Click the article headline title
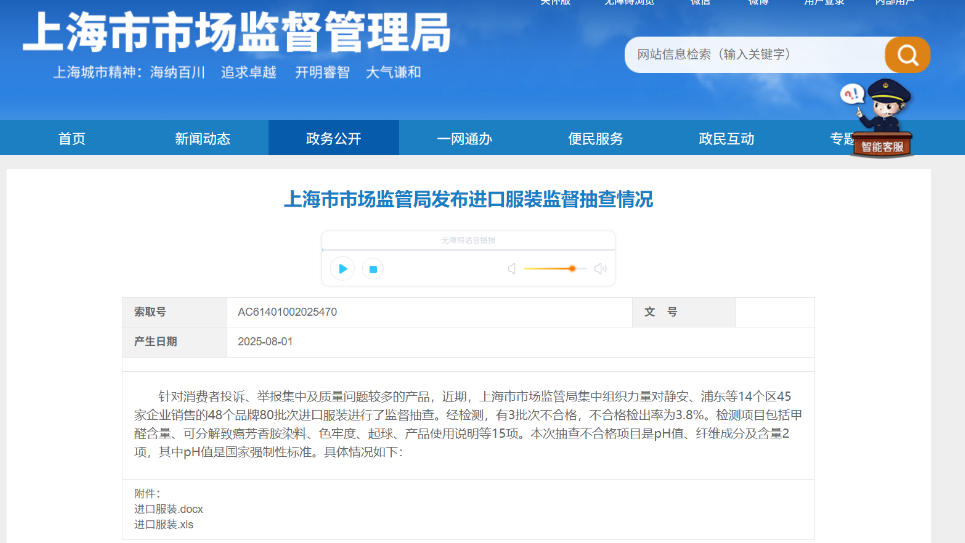 469,200
